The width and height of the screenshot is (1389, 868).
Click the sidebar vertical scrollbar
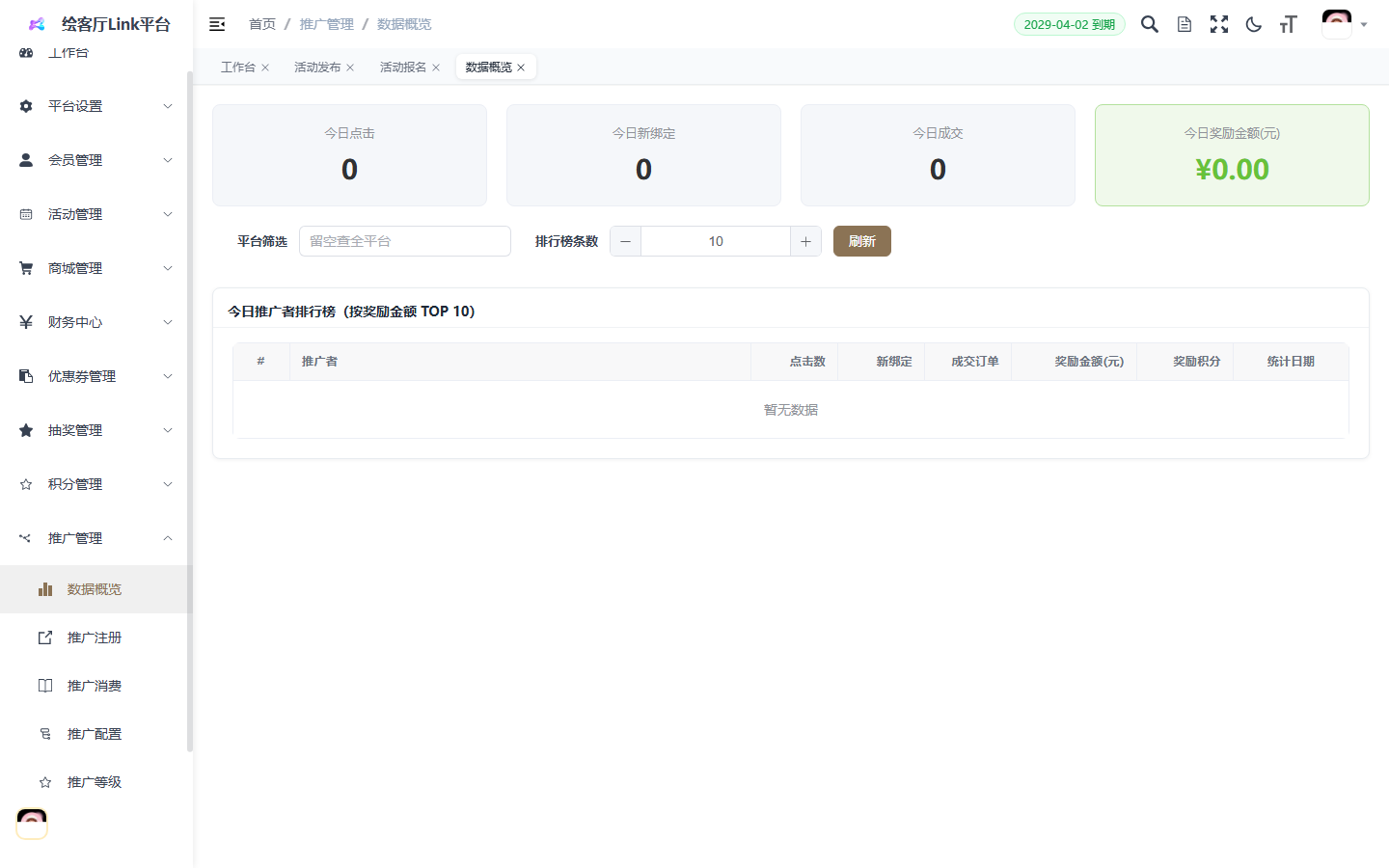pos(190,410)
